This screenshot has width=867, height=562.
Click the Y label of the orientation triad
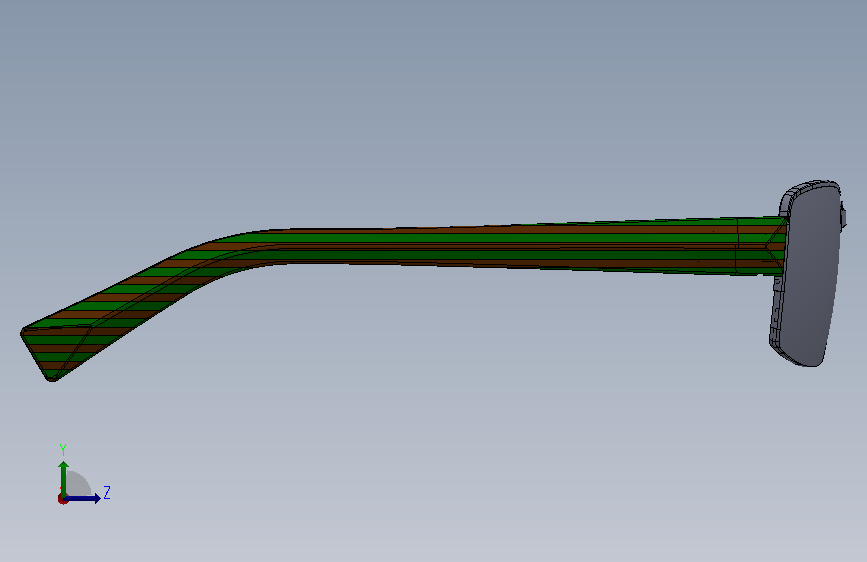pos(63,450)
